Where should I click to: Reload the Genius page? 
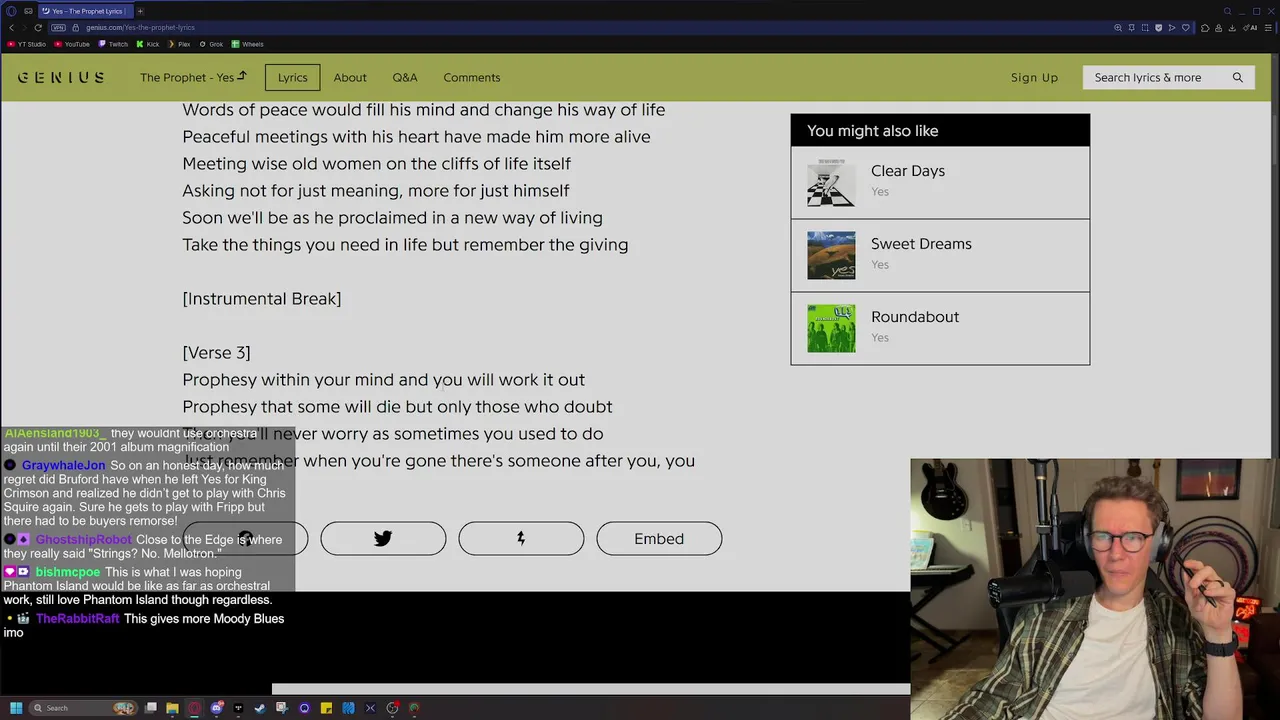[38, 28]
